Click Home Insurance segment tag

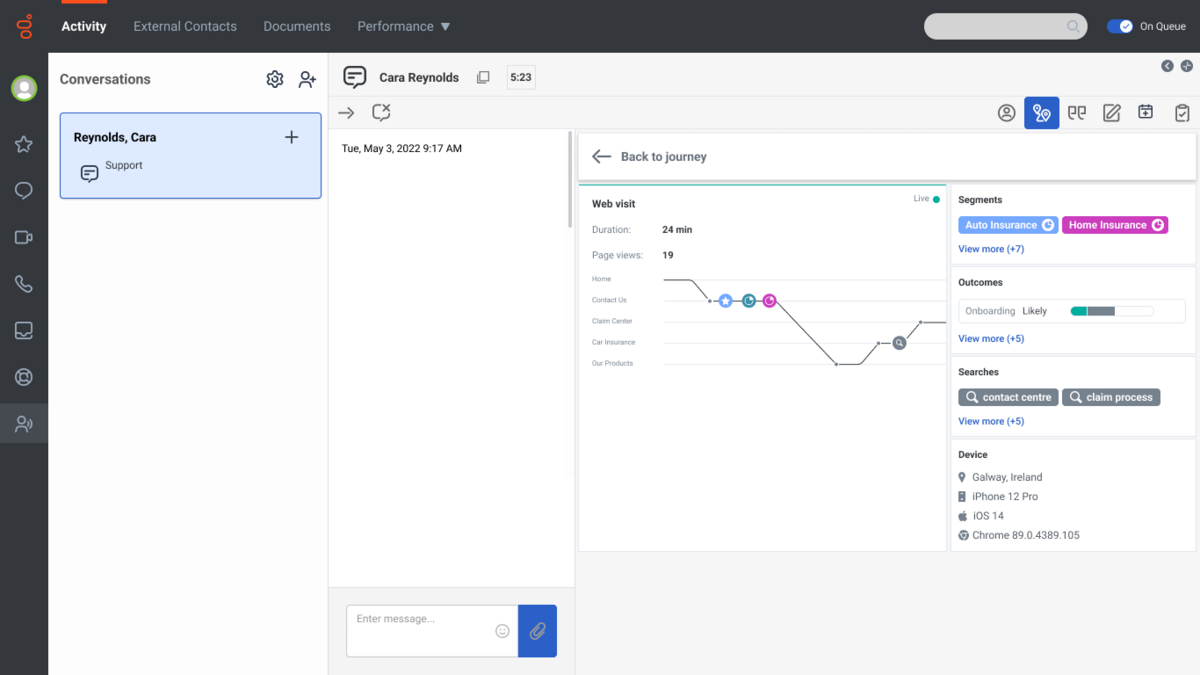1115,225
